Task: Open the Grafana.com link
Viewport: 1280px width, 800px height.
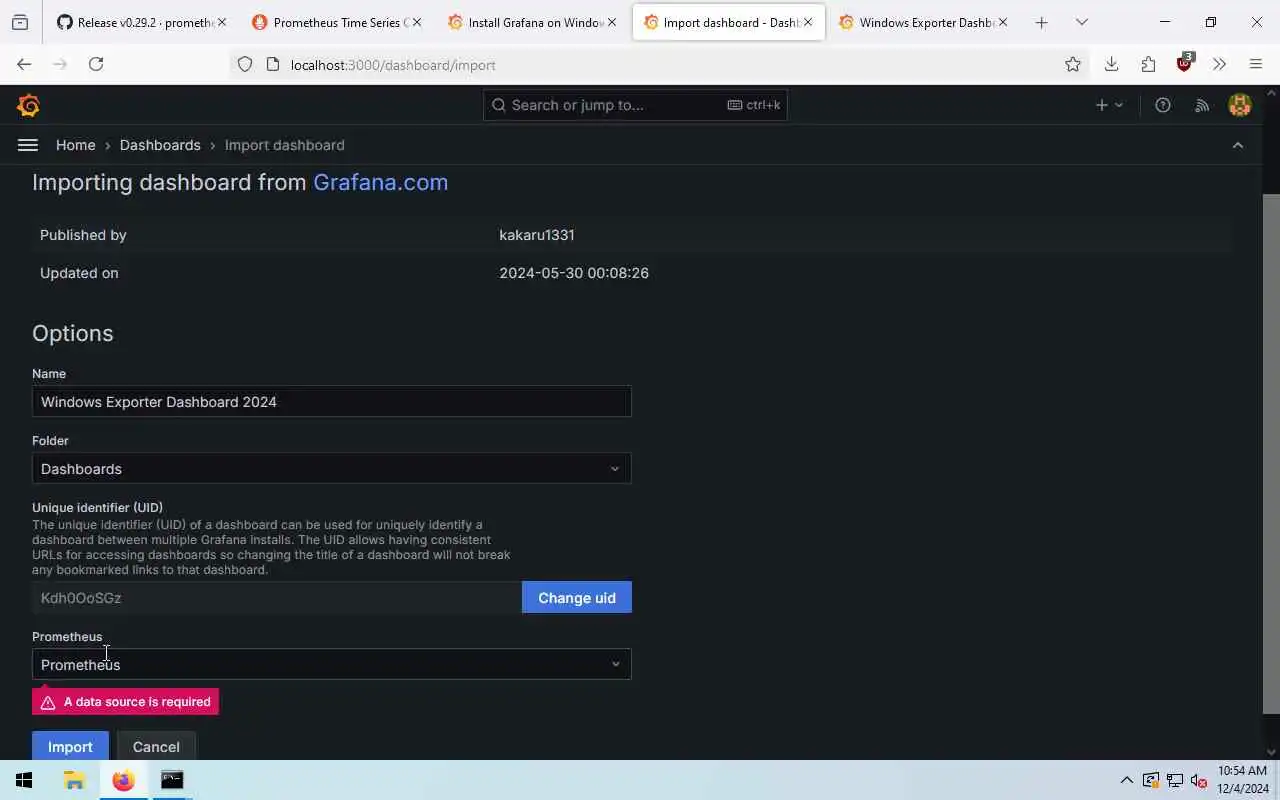Action: point(380,182)
